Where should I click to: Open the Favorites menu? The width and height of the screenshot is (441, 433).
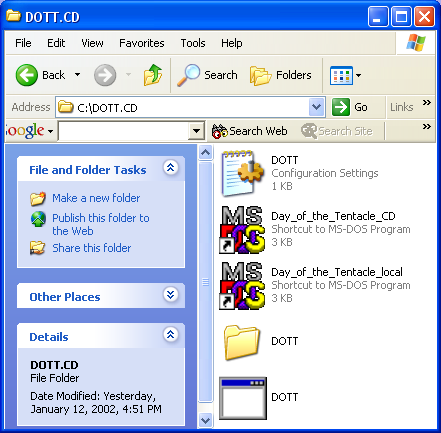pos(142,43)
